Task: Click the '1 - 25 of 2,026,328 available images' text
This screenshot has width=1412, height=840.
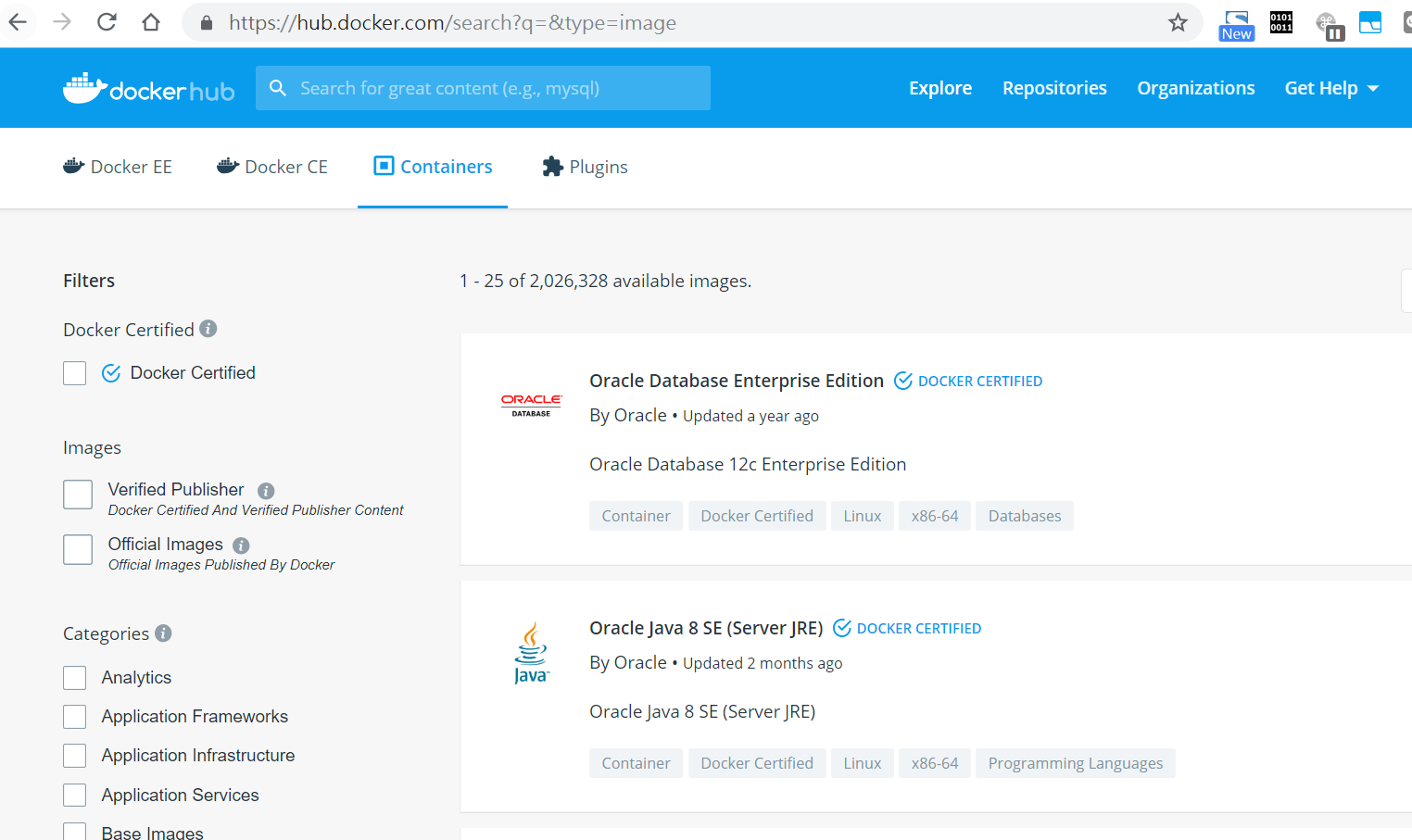Action: 606,281
